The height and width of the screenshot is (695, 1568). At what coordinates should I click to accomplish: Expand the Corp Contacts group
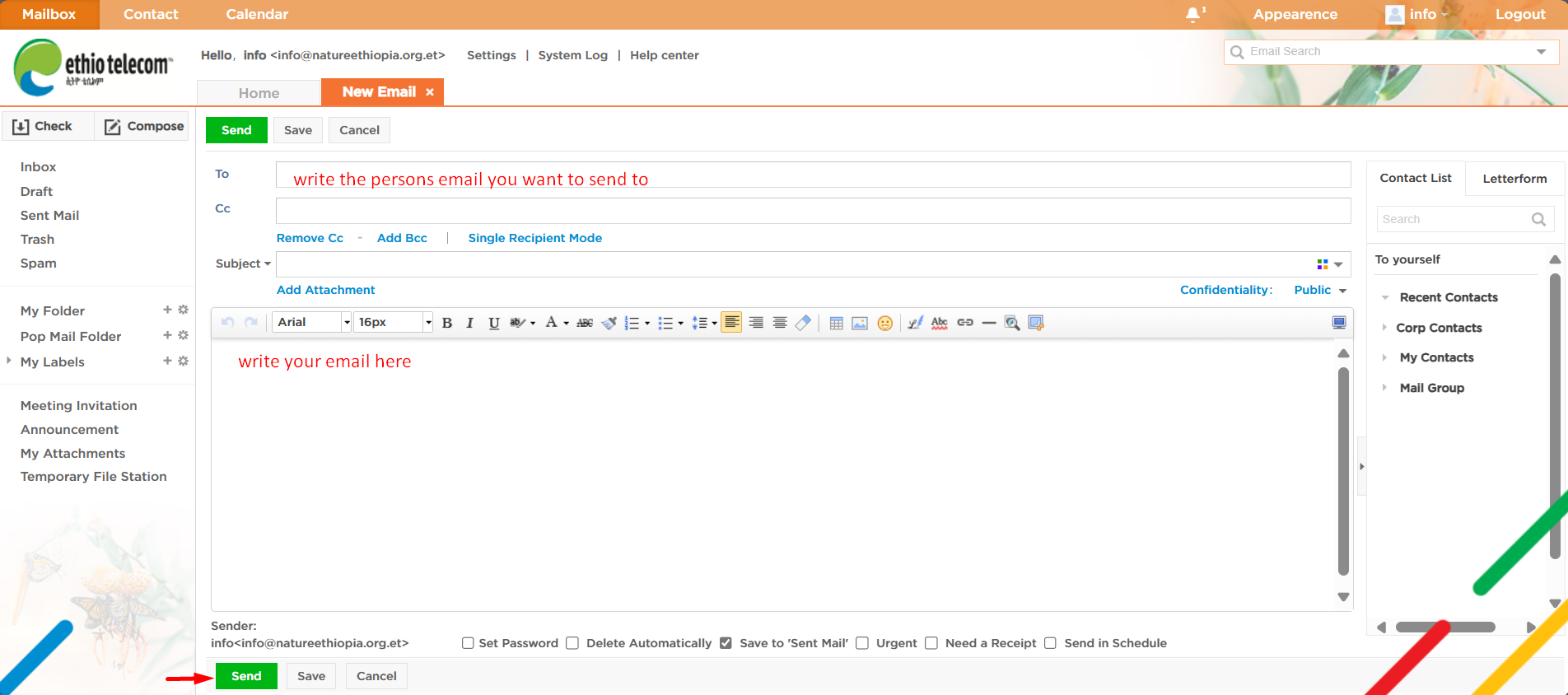coord(1438,328)
